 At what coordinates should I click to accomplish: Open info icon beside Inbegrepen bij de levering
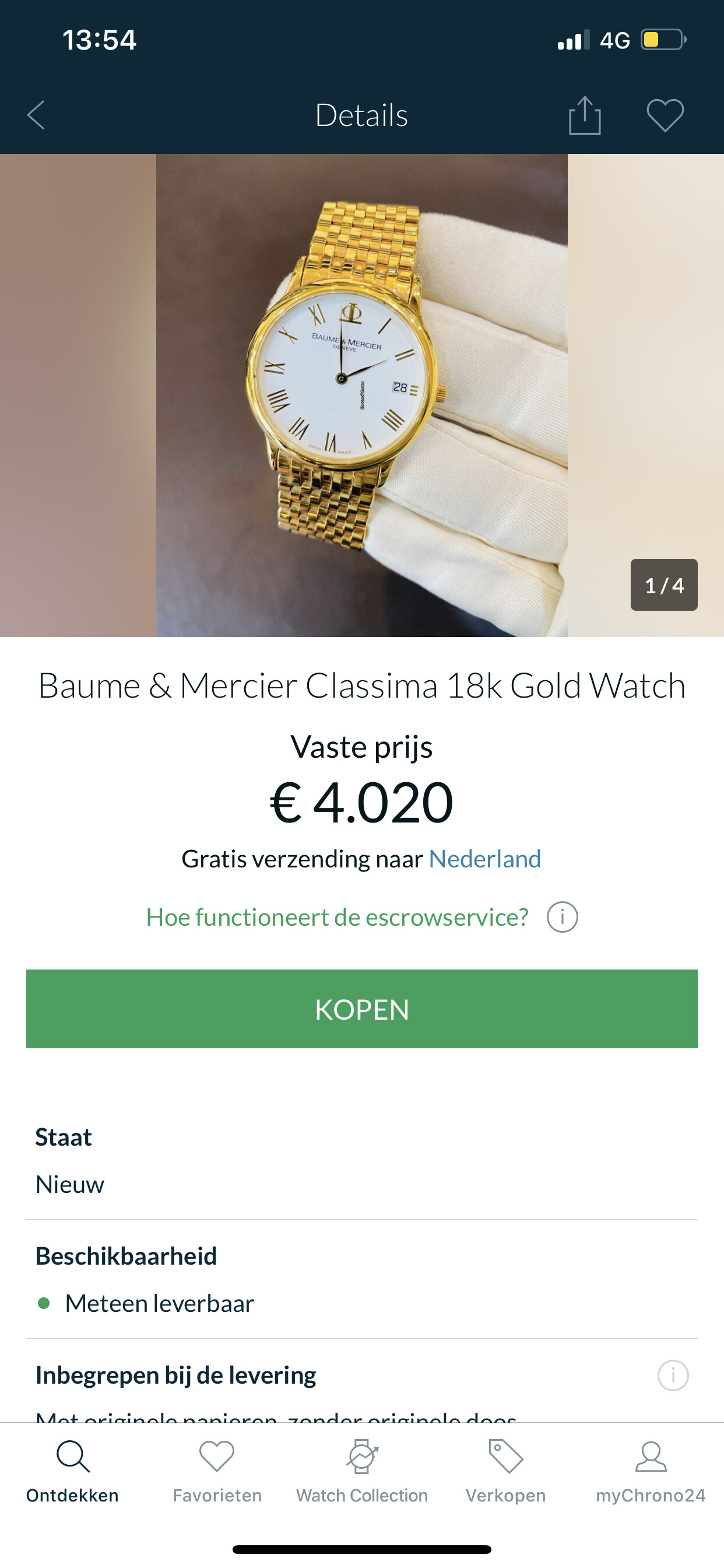click(673, 1375)
